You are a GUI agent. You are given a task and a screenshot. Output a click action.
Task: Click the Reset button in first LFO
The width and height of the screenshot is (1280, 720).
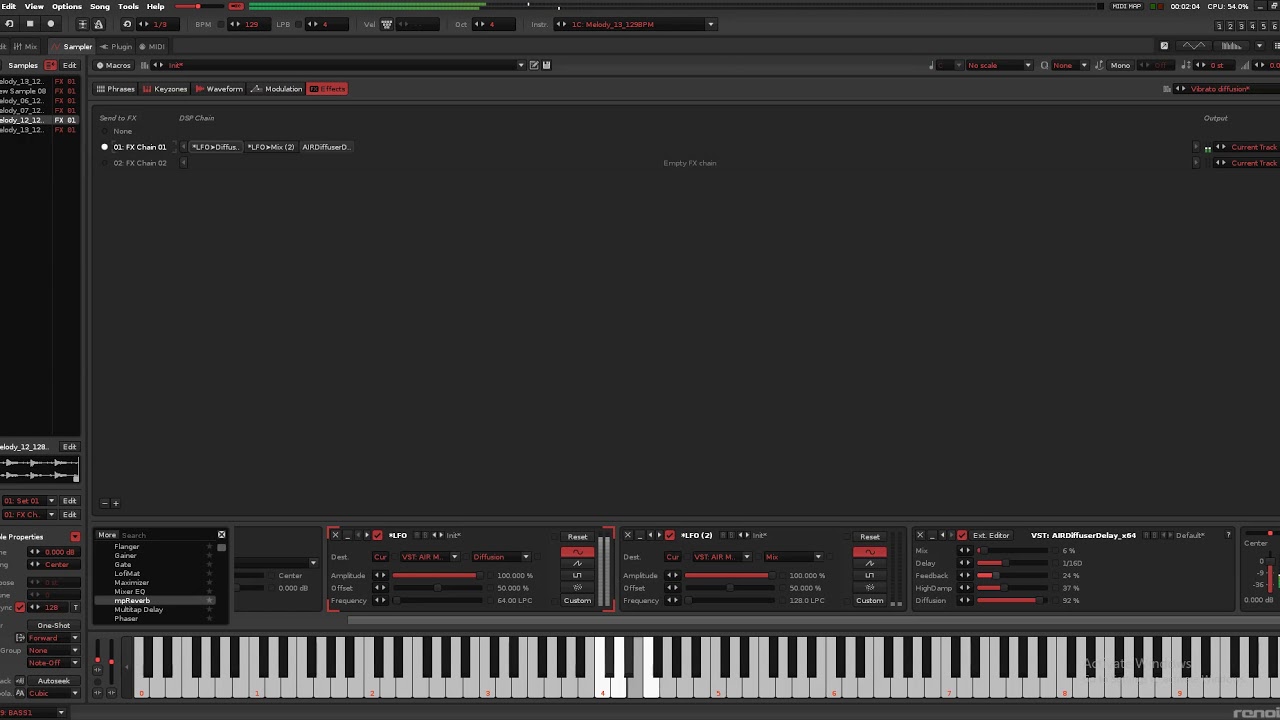coord(577,537)
